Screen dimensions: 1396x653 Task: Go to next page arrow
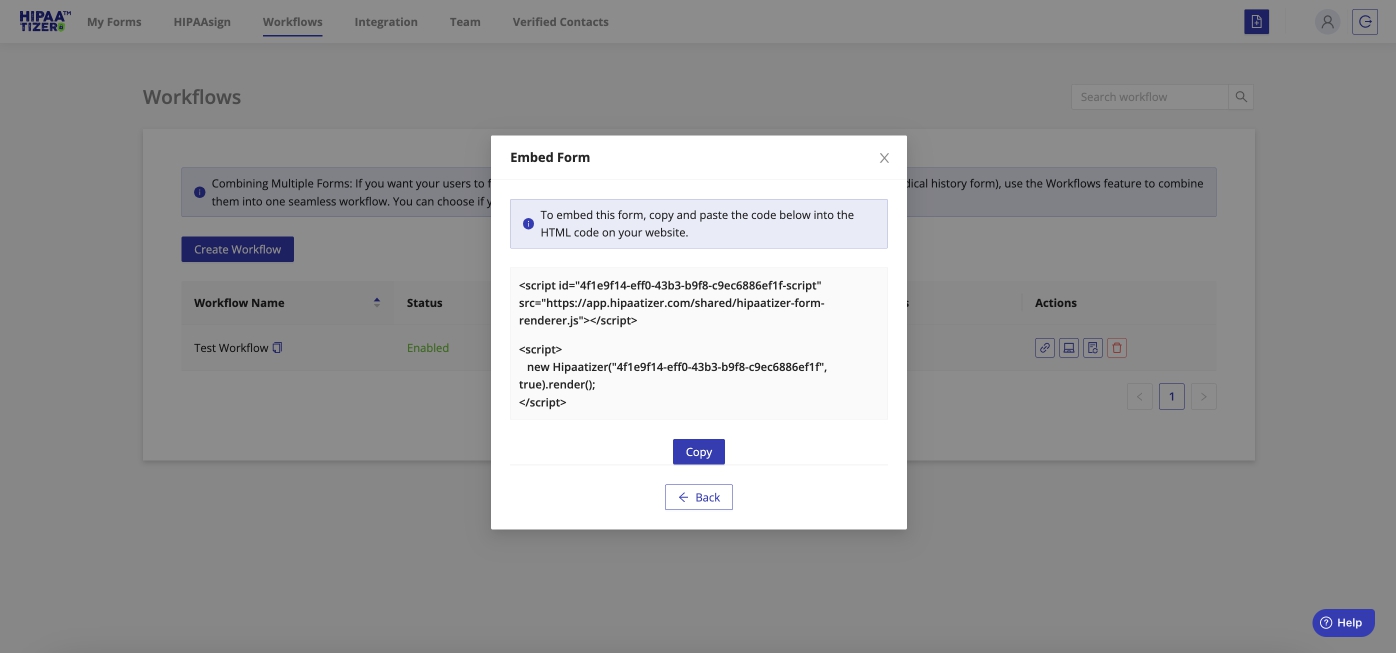tap(1204, 397)
